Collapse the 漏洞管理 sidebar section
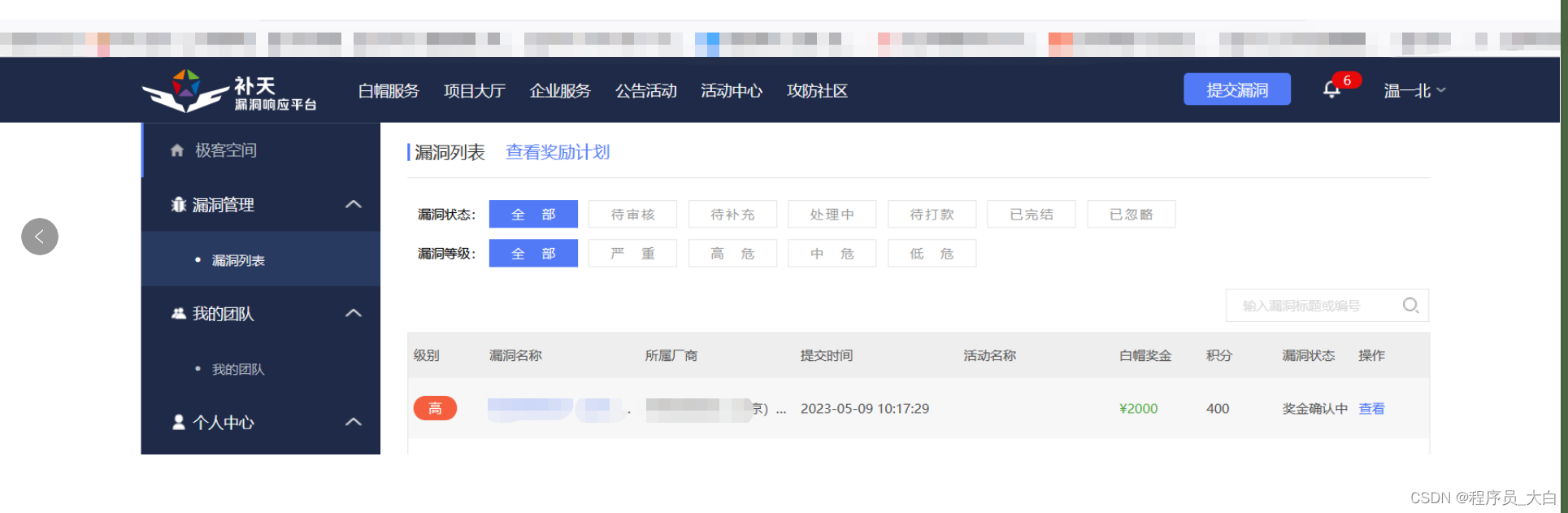Screen dimensions: 1568x513 (x=354, y=205)
